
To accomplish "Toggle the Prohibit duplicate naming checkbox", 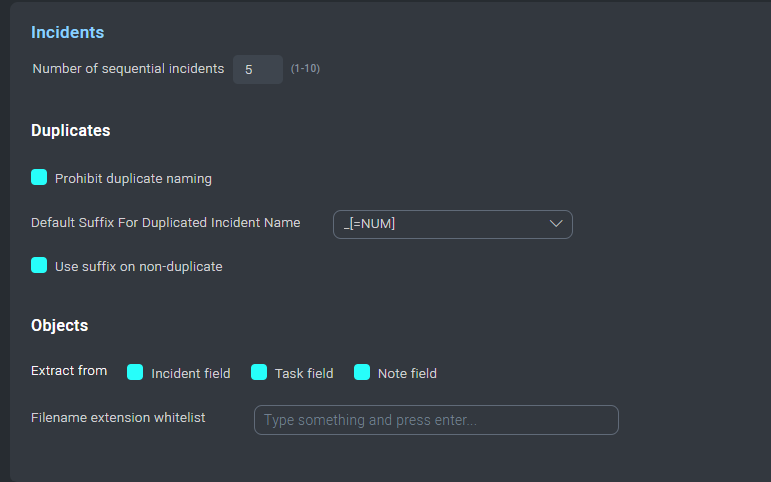I will tap(39, 177).
